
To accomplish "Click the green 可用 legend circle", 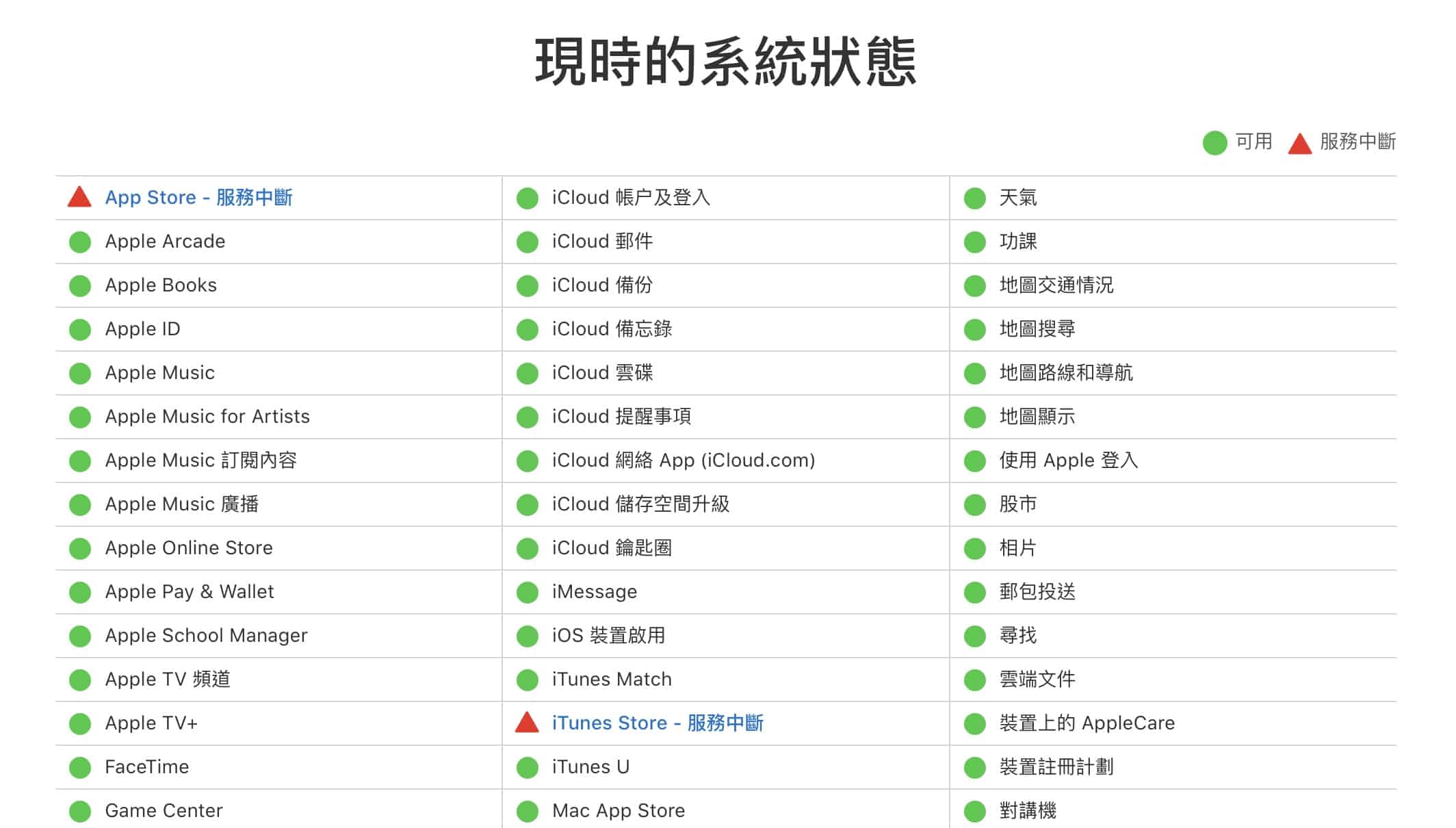I will 1215,143.
